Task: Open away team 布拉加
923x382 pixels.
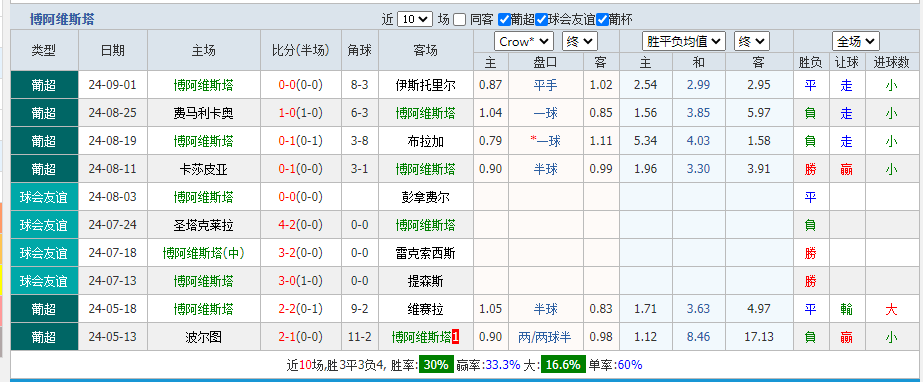Action: point(426,141)
